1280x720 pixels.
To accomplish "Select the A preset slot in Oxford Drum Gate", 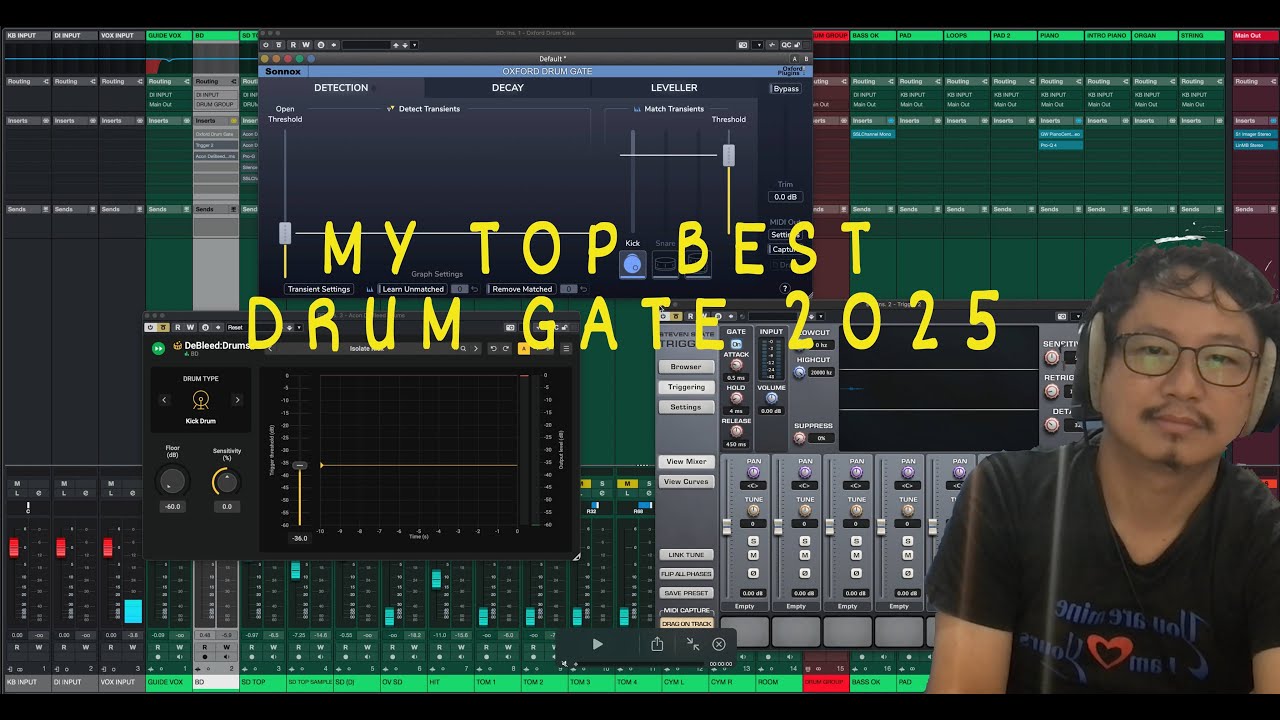I will tap(794, 59).
